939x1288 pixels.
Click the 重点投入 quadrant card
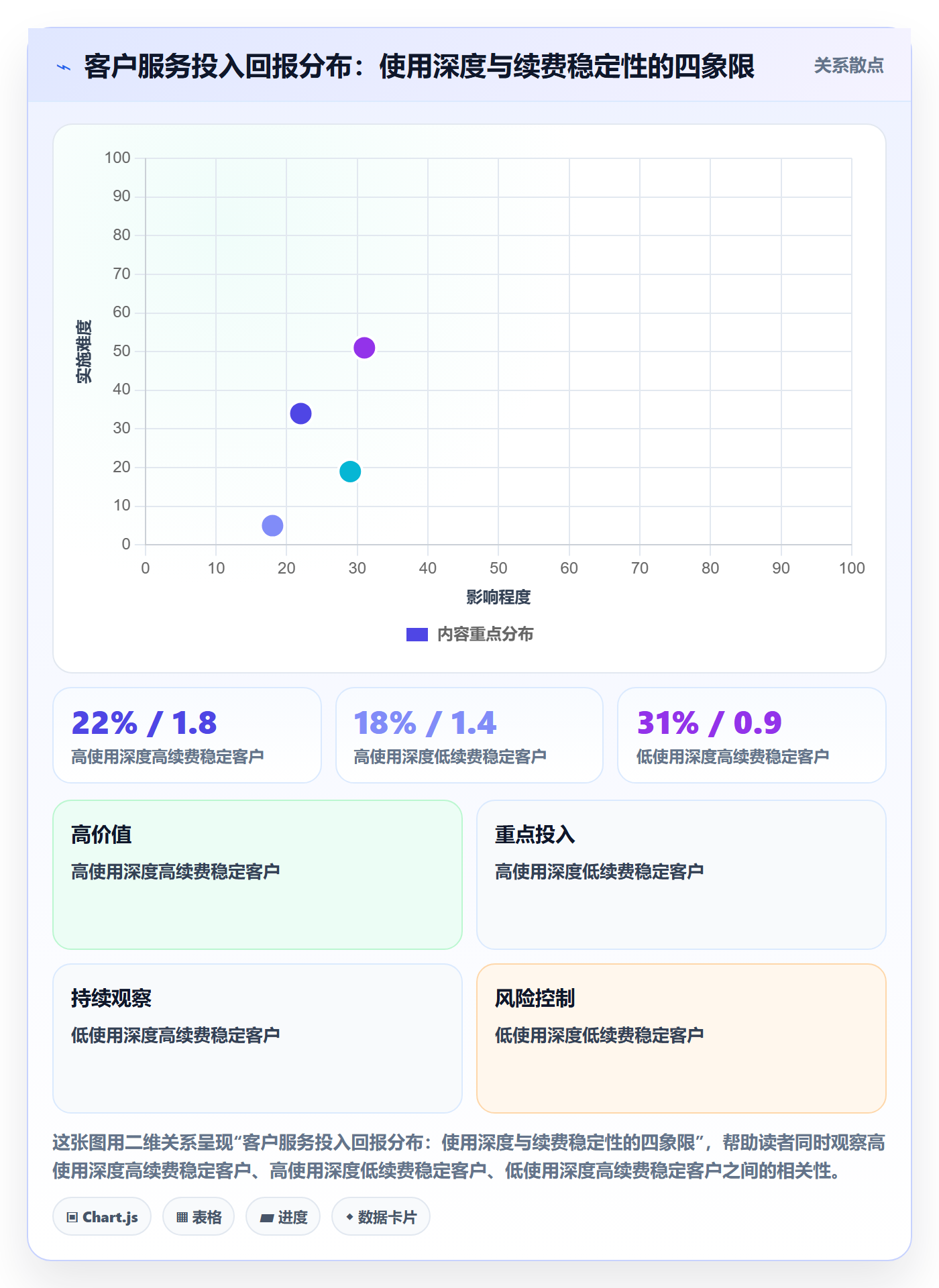pyautogui.click(x=681, y=875)
